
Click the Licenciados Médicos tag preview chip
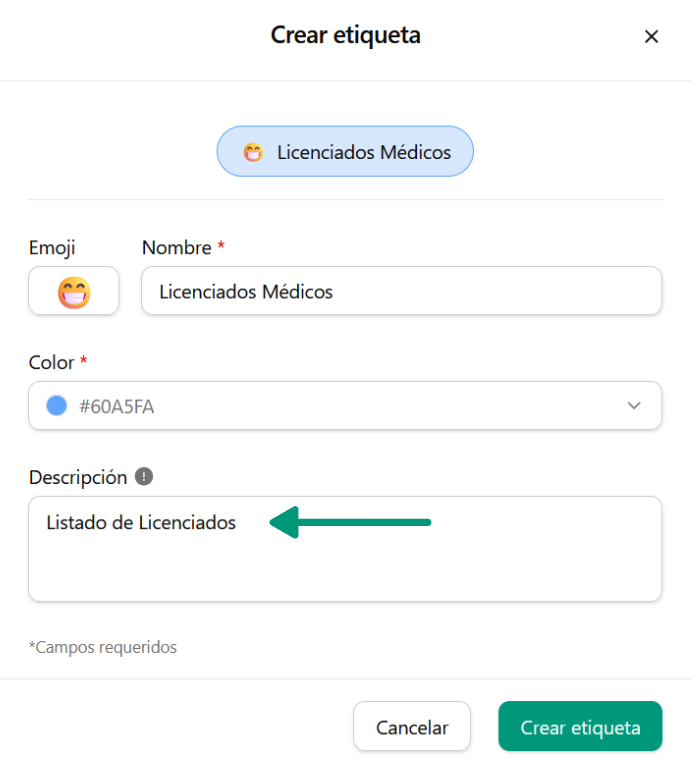[x=345, y=152]
